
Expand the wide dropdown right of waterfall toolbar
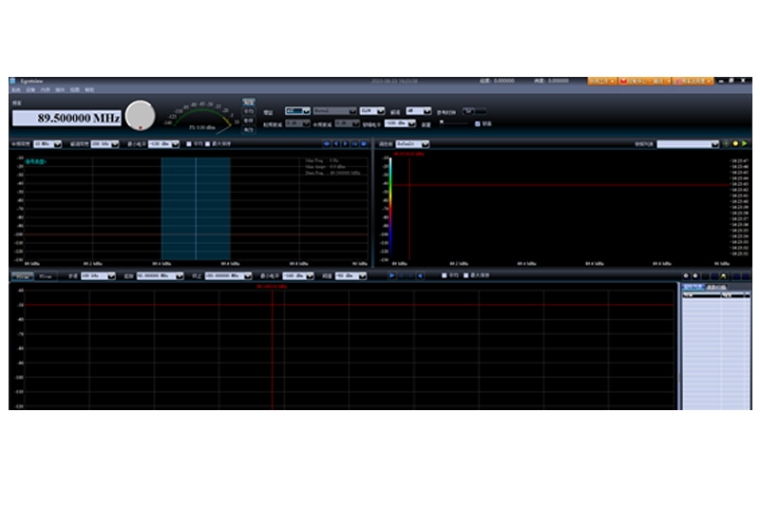(x=687, y=144)
